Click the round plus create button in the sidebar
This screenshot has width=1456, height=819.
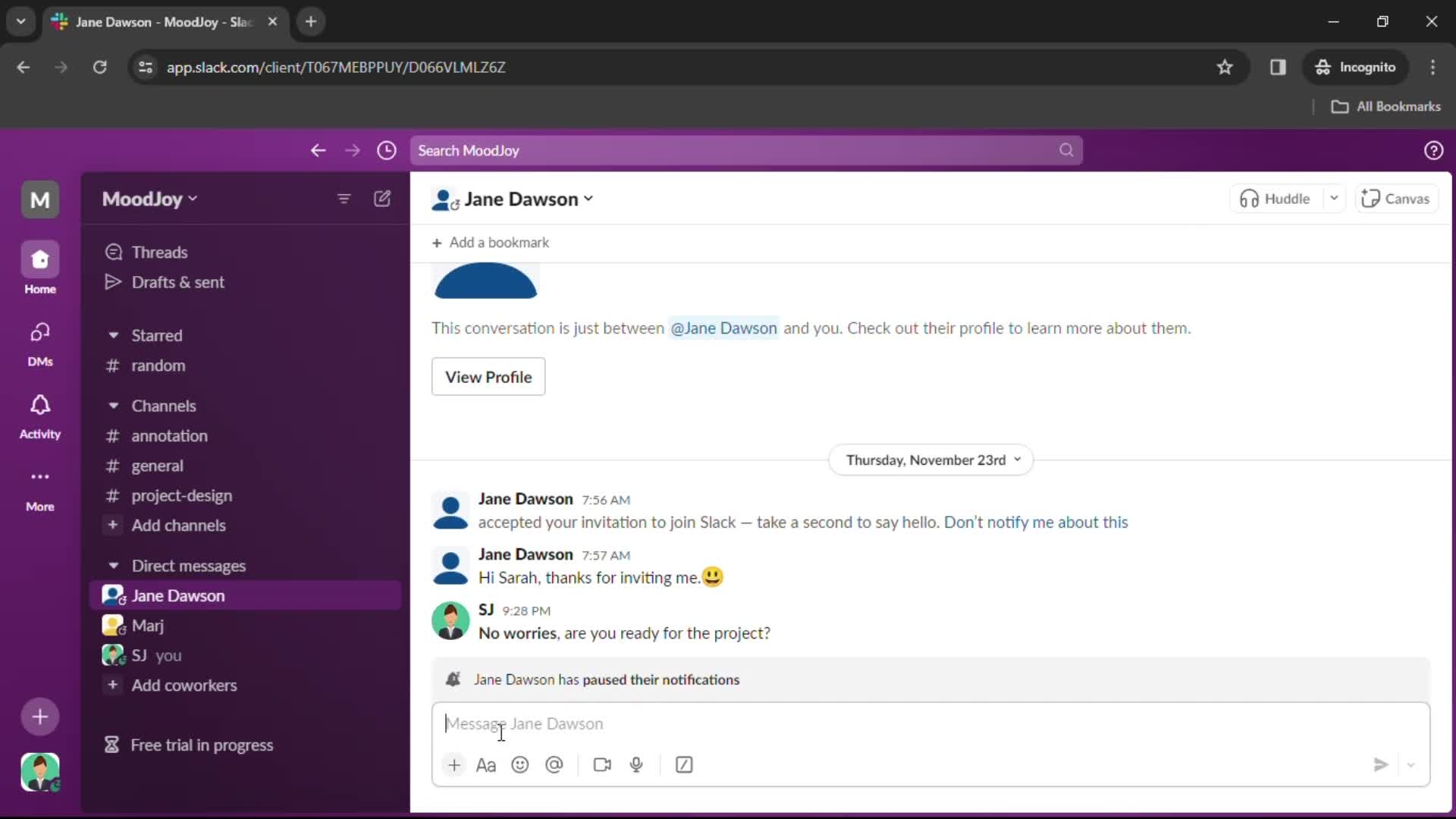(39, 717)
